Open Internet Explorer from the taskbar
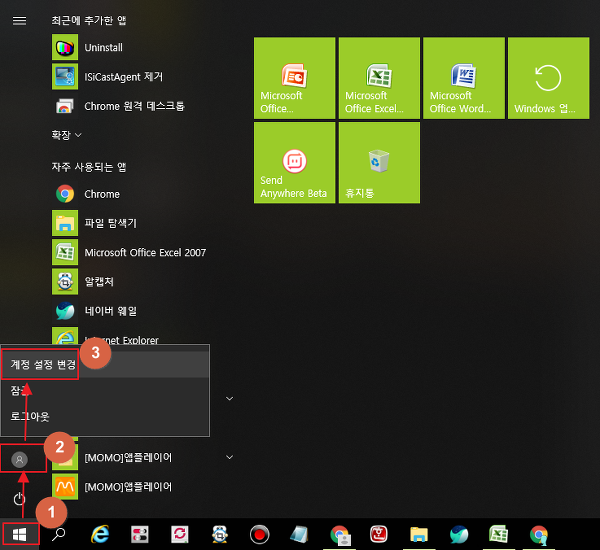The height and width of the screenshot is (550, 600). click(100, 534)
